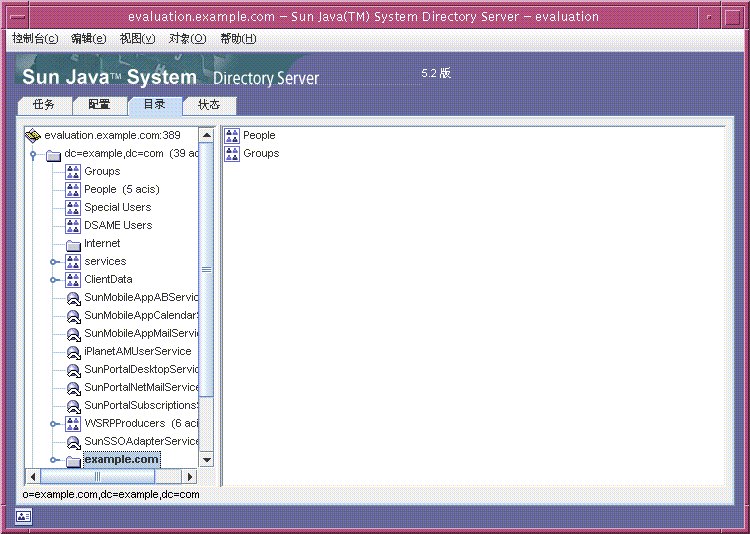Select the Groups label in right pane
This screenshot has height=534, width=750.
[x=261, y=154]
